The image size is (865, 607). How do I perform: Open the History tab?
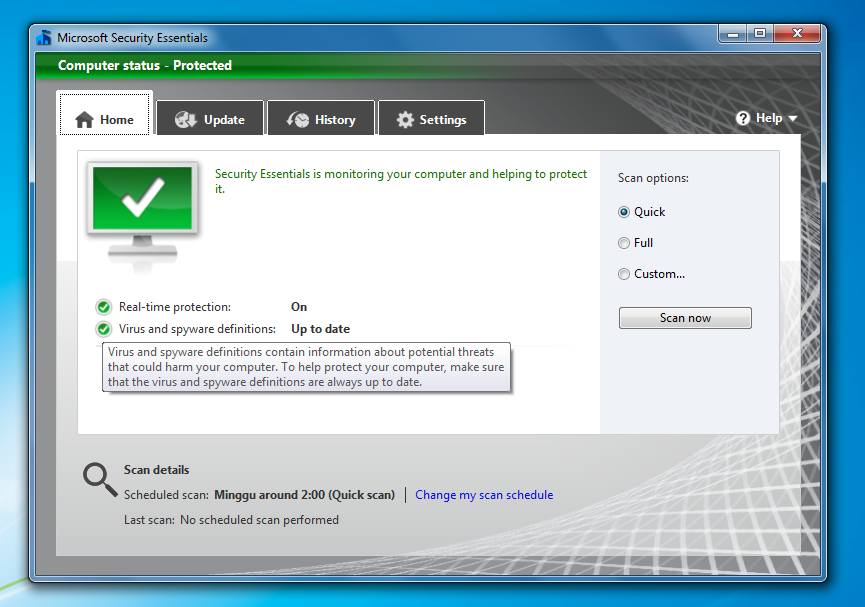[x=321, y=118]
